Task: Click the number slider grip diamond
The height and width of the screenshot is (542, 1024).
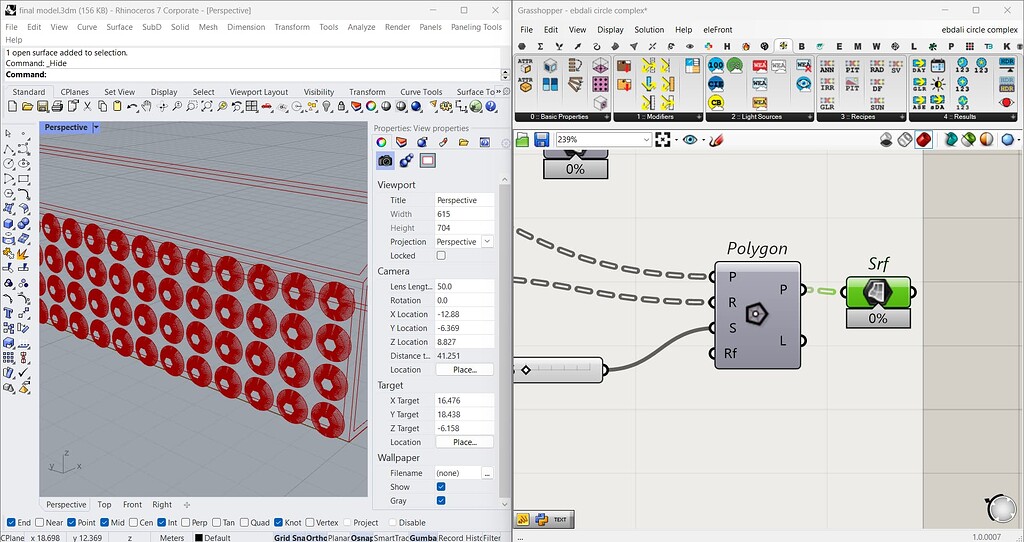Action: pos(526,370)
